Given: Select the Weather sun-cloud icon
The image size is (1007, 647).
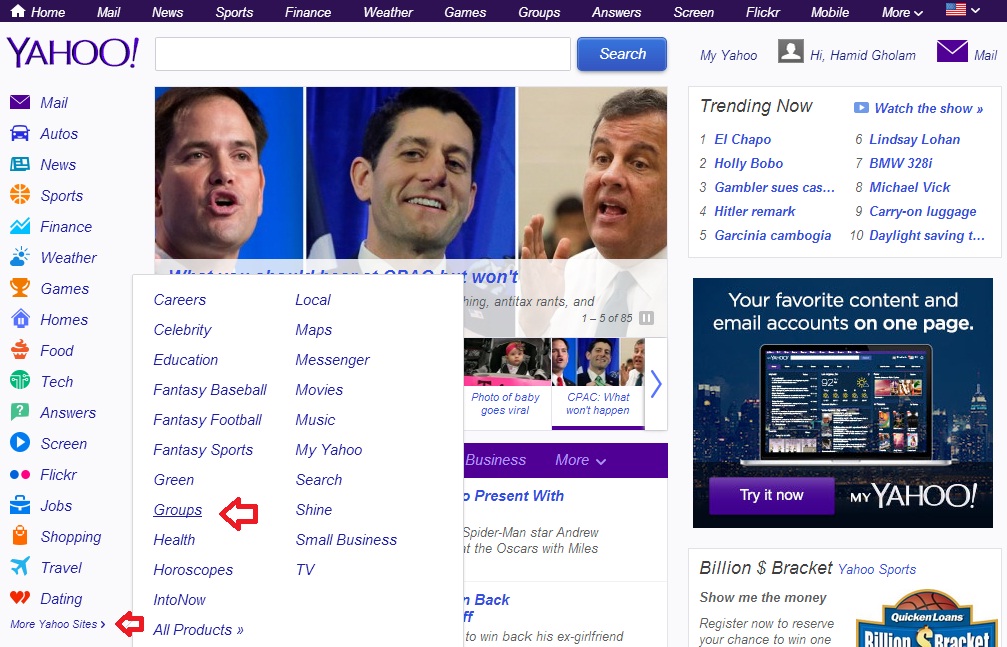Looking at the screenshot, I should tap(20, 256).
